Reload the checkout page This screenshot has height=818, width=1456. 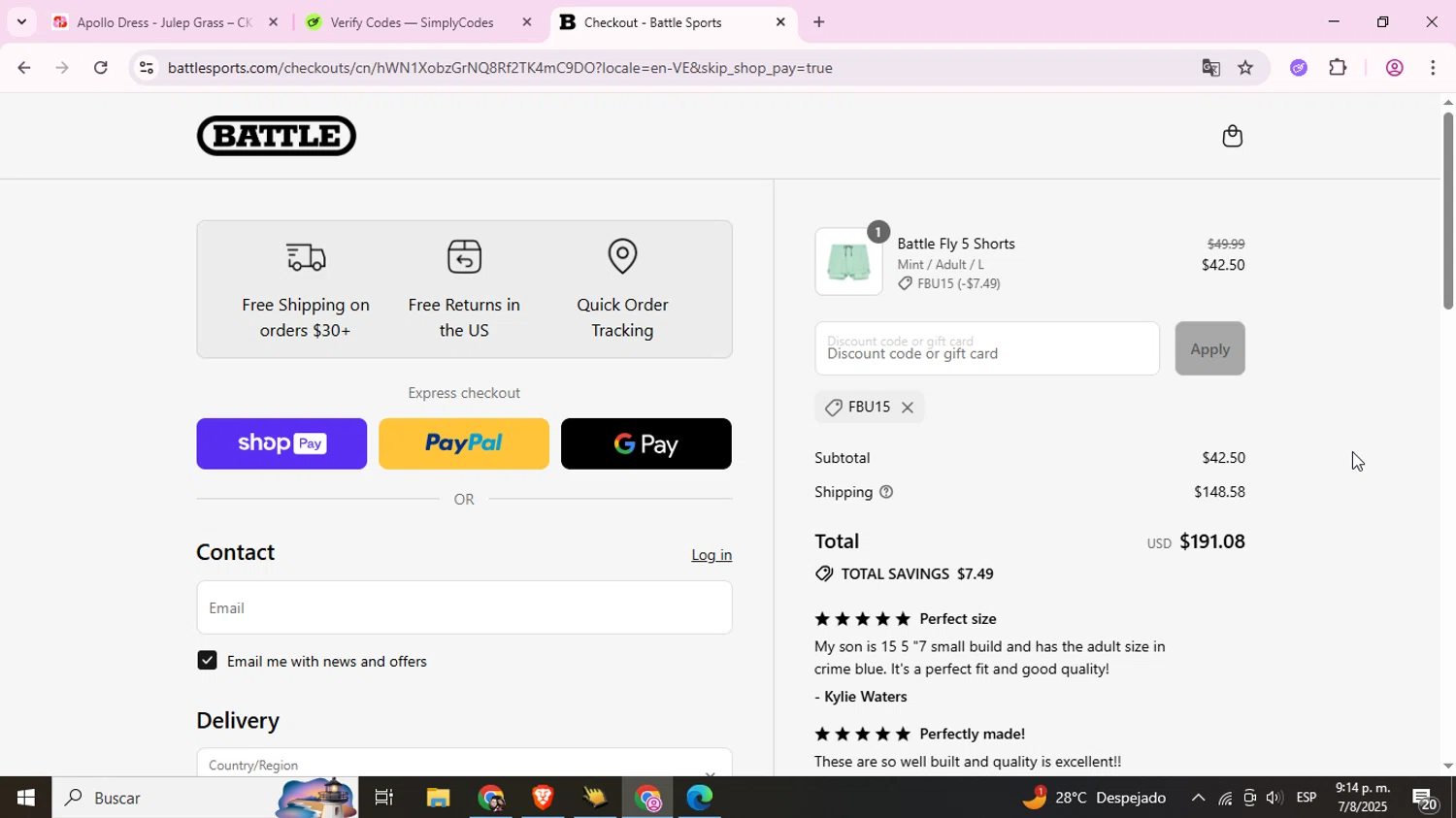101,68
